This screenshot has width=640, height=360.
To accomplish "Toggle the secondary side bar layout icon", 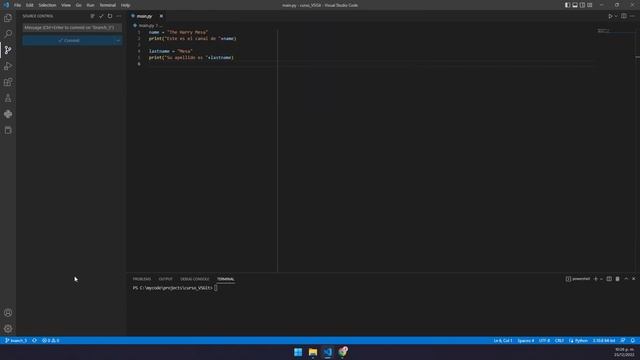I will 582,5.
